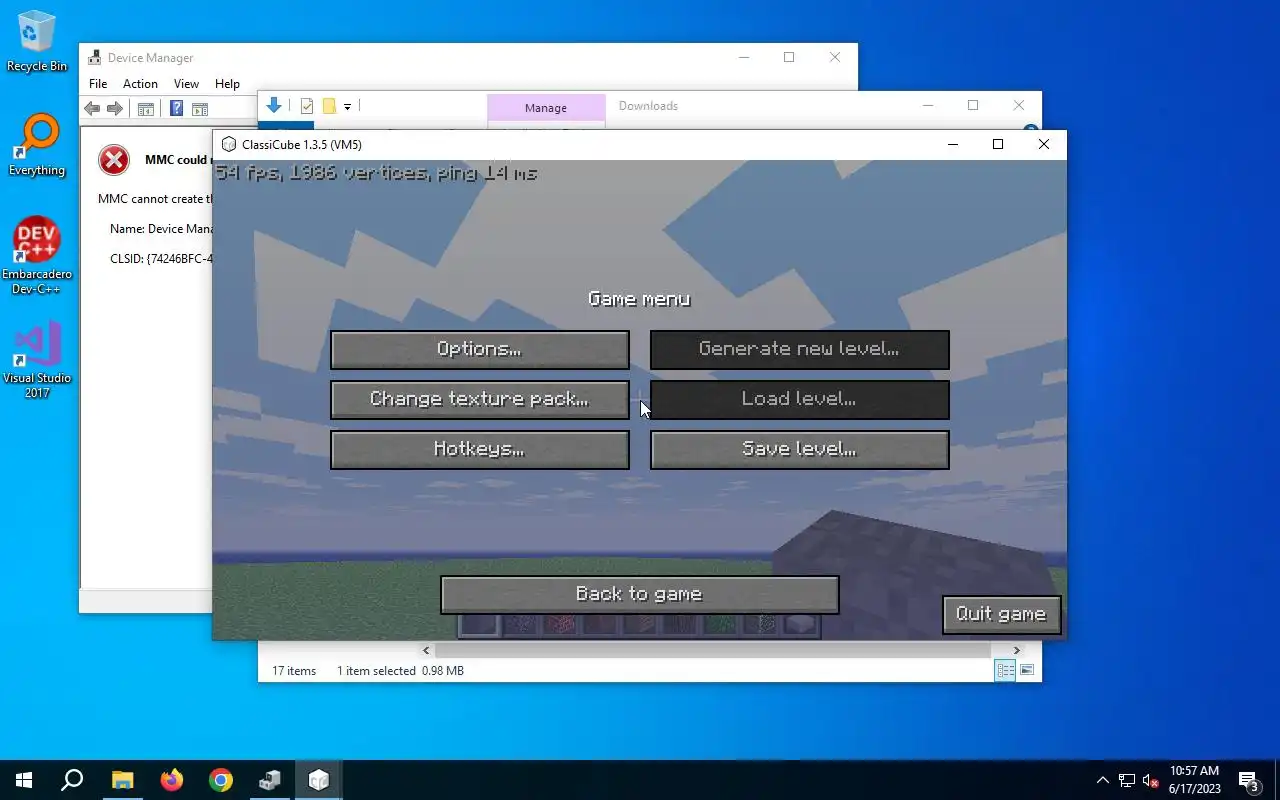Open taskbar Search magnifier
This screenshot has width=1280, height=800.
click(x=72, y=780)
